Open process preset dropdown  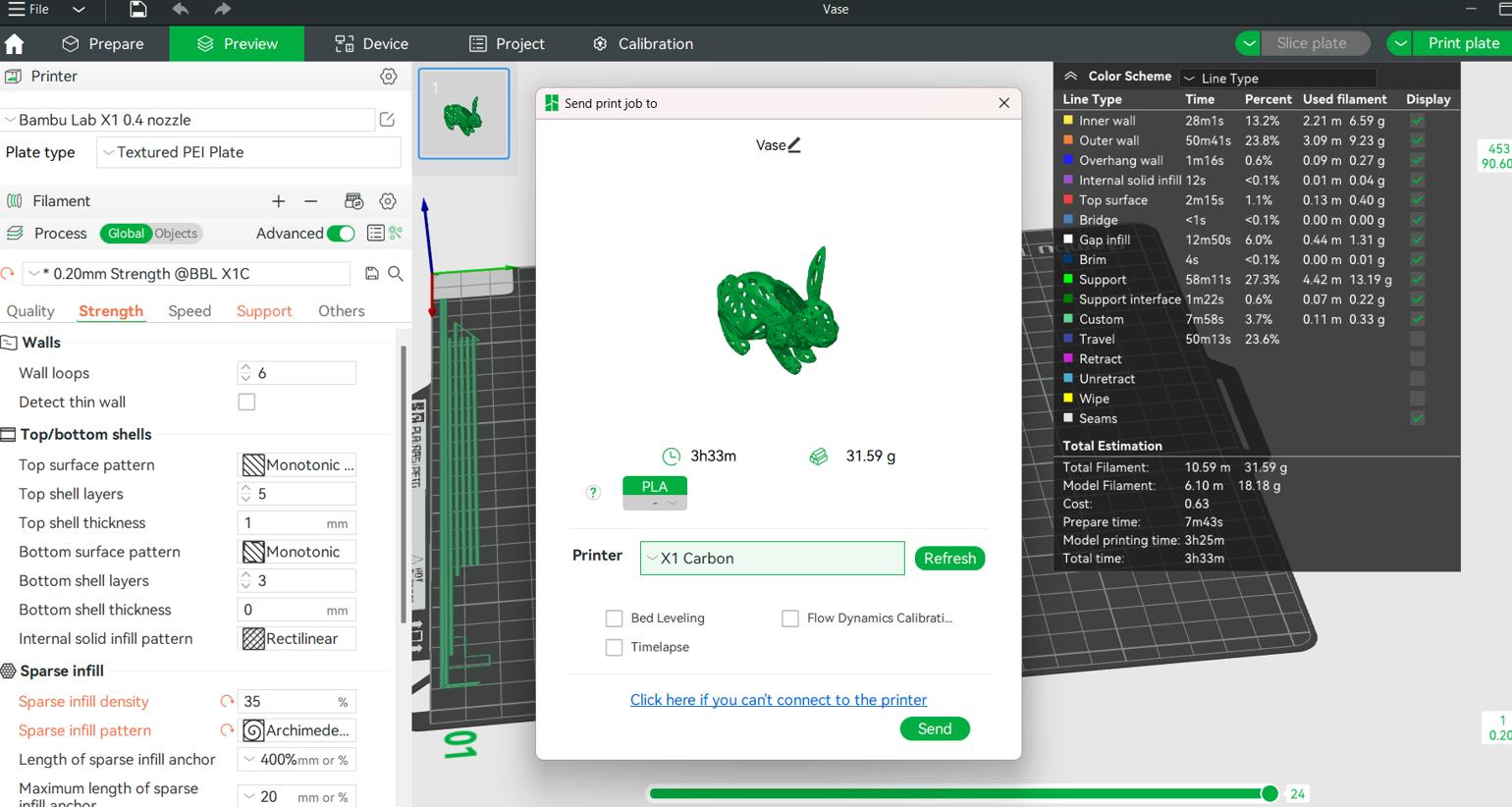187,274
